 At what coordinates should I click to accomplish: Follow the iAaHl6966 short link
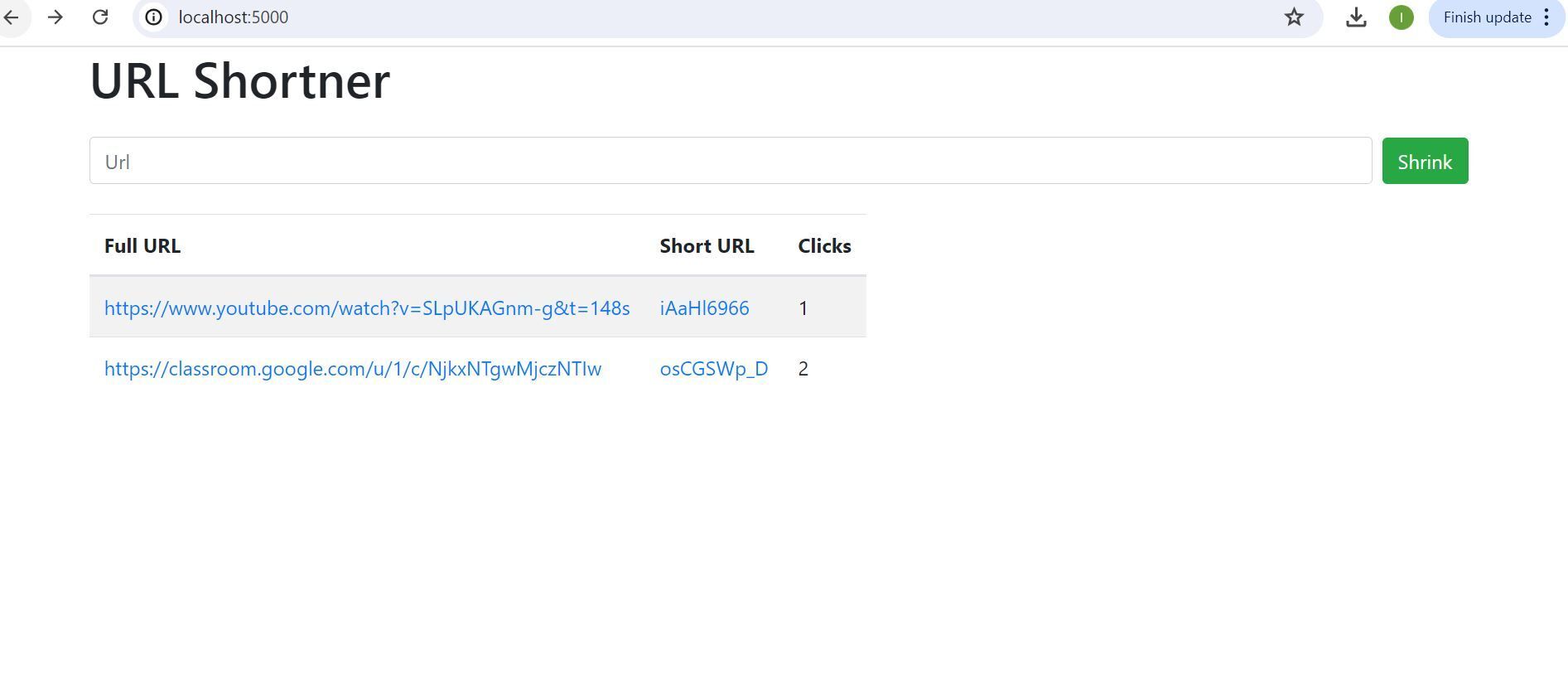pyautogui.click(x=704, y=308)
